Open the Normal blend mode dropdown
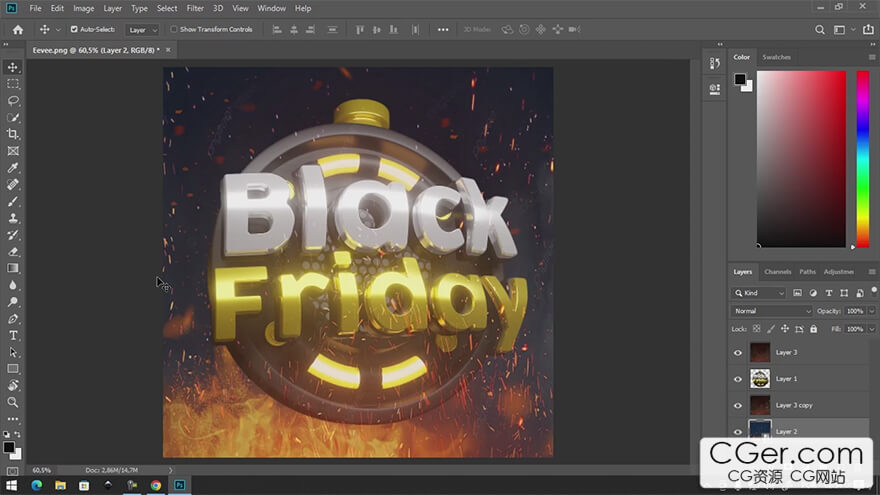 pos(771,311)
